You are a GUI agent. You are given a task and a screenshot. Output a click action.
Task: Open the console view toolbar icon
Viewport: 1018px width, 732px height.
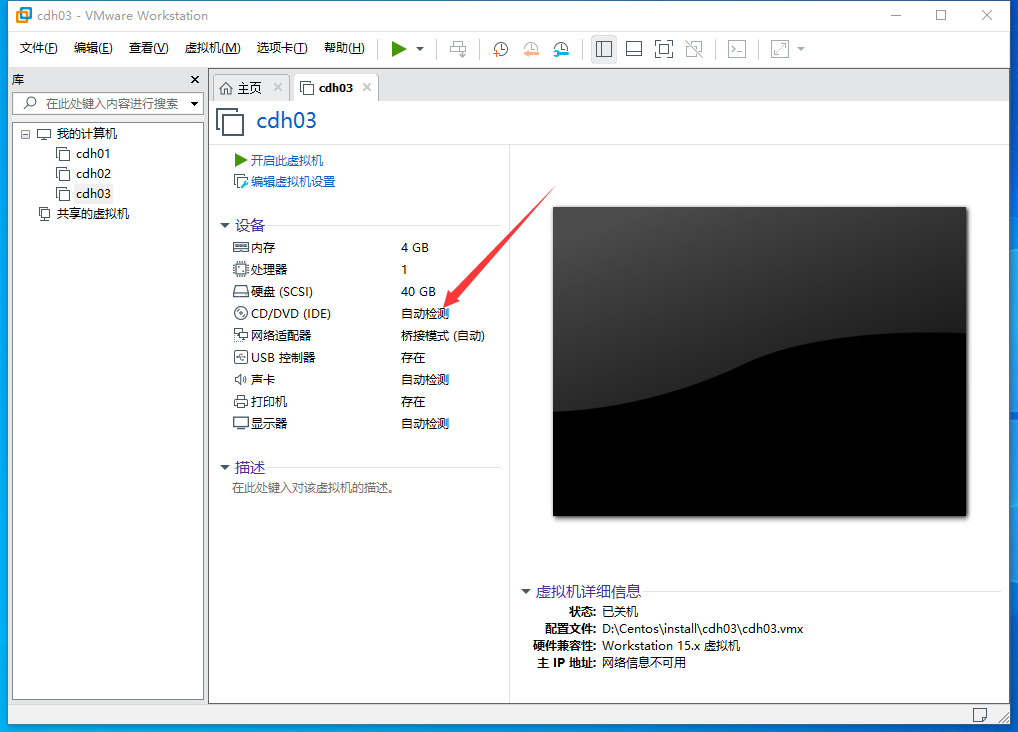tap(737, 49)
